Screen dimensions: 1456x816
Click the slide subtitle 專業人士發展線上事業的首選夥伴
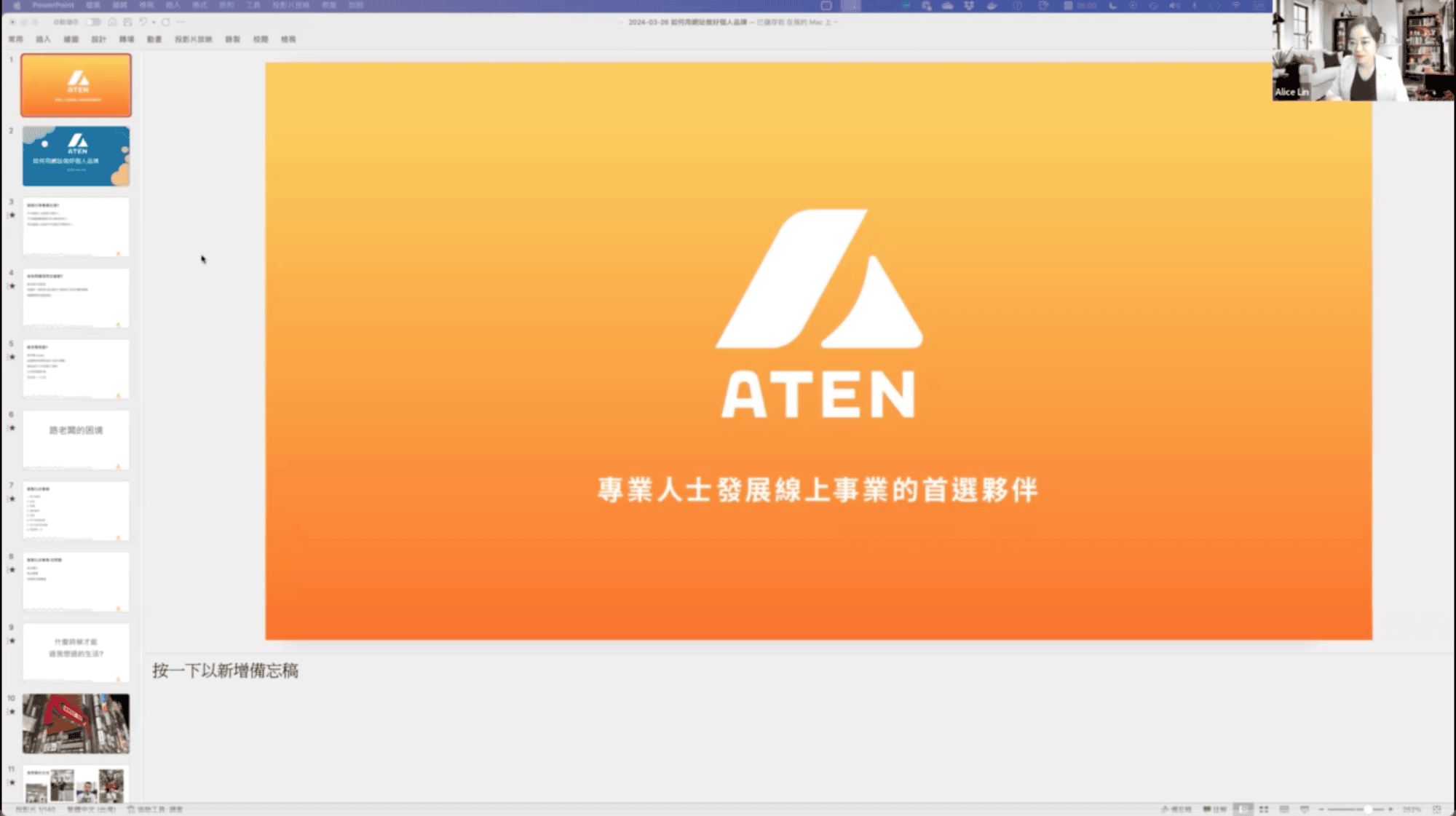[818, 490]
